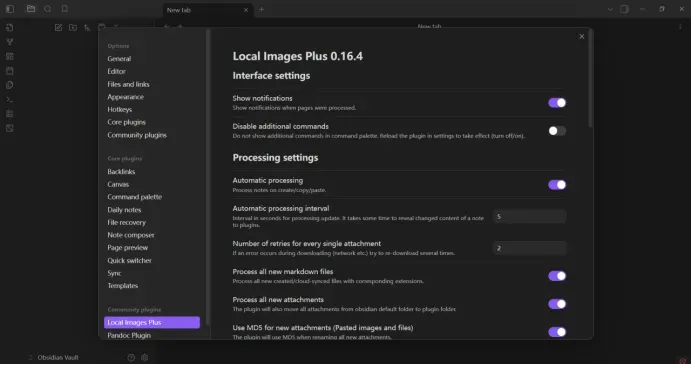Click the 'Processing settings' heading
This screenshot has width=691, height=365.
point(275,158)
